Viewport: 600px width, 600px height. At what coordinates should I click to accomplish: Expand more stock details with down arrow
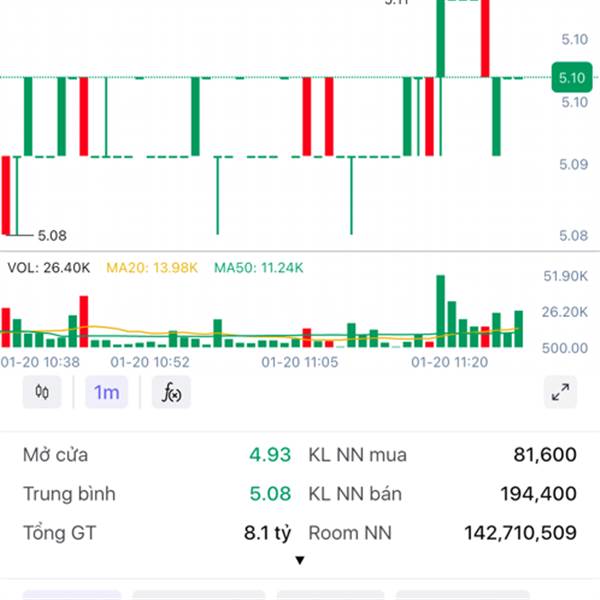[x=300, y=561]
